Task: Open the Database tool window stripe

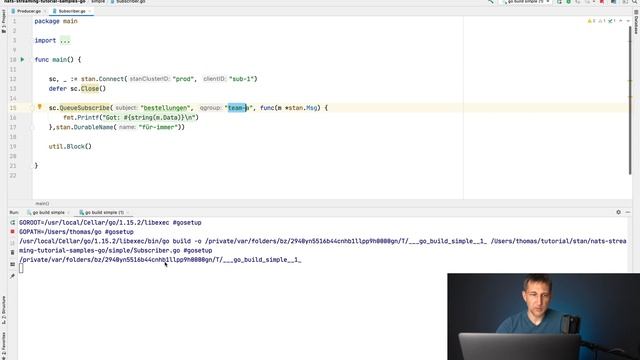Action: pyautogui.click(x=636, y=22)
